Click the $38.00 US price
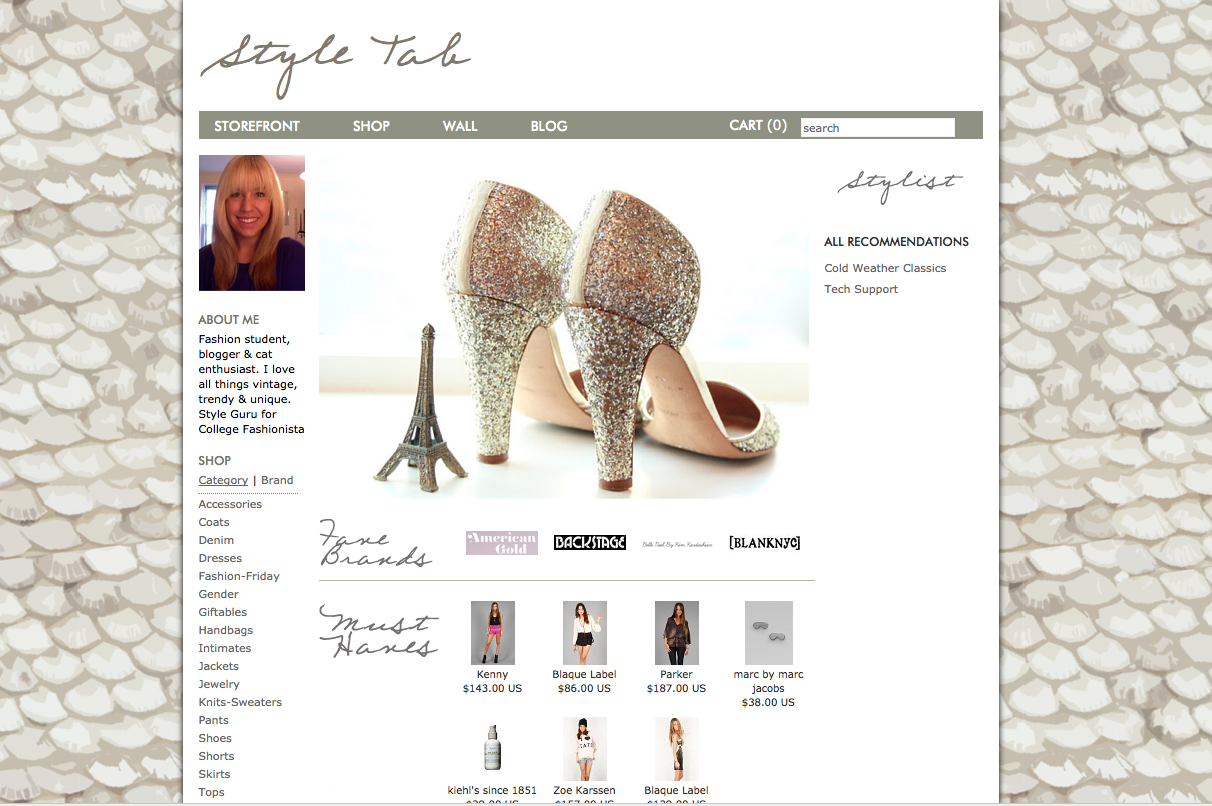 point(768,702)
